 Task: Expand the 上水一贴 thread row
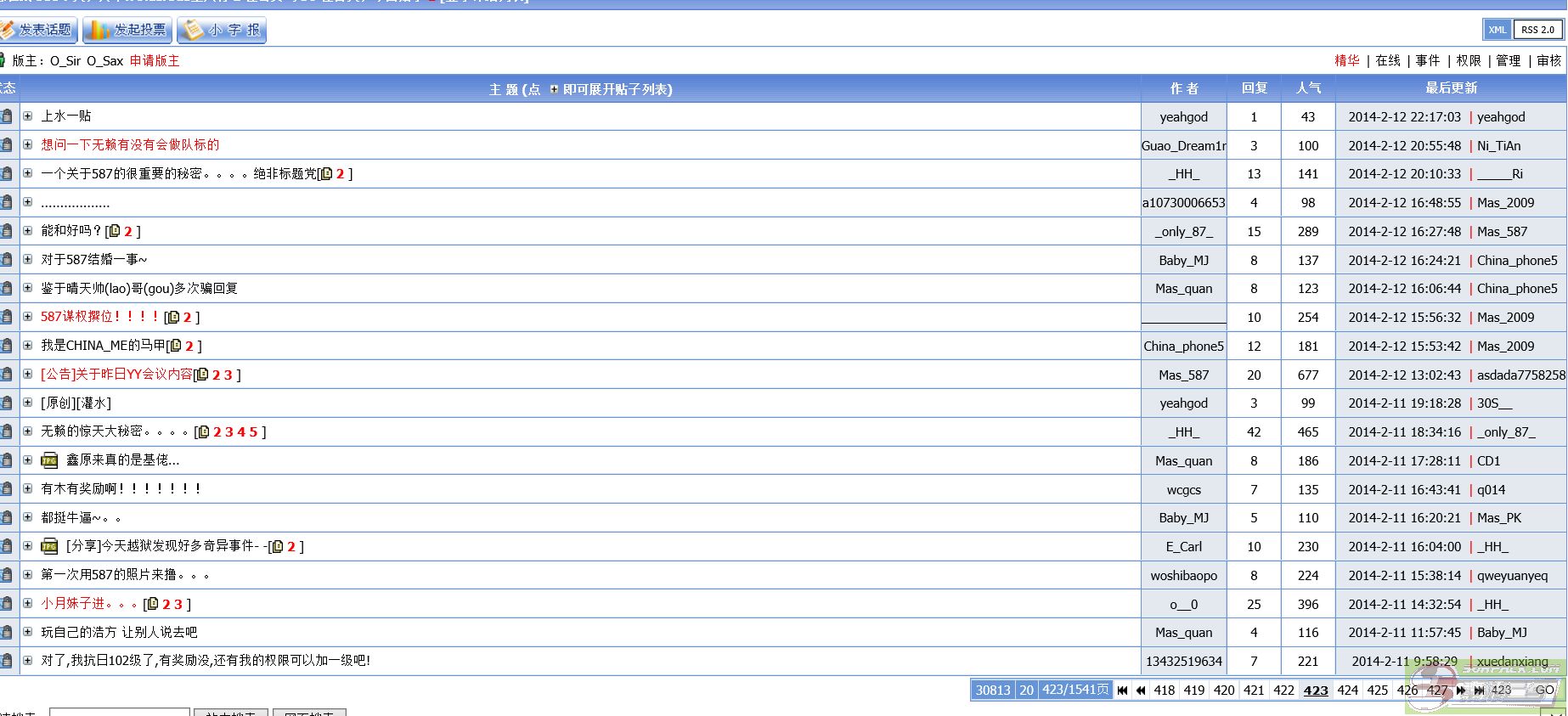click(x=27, y=116)
